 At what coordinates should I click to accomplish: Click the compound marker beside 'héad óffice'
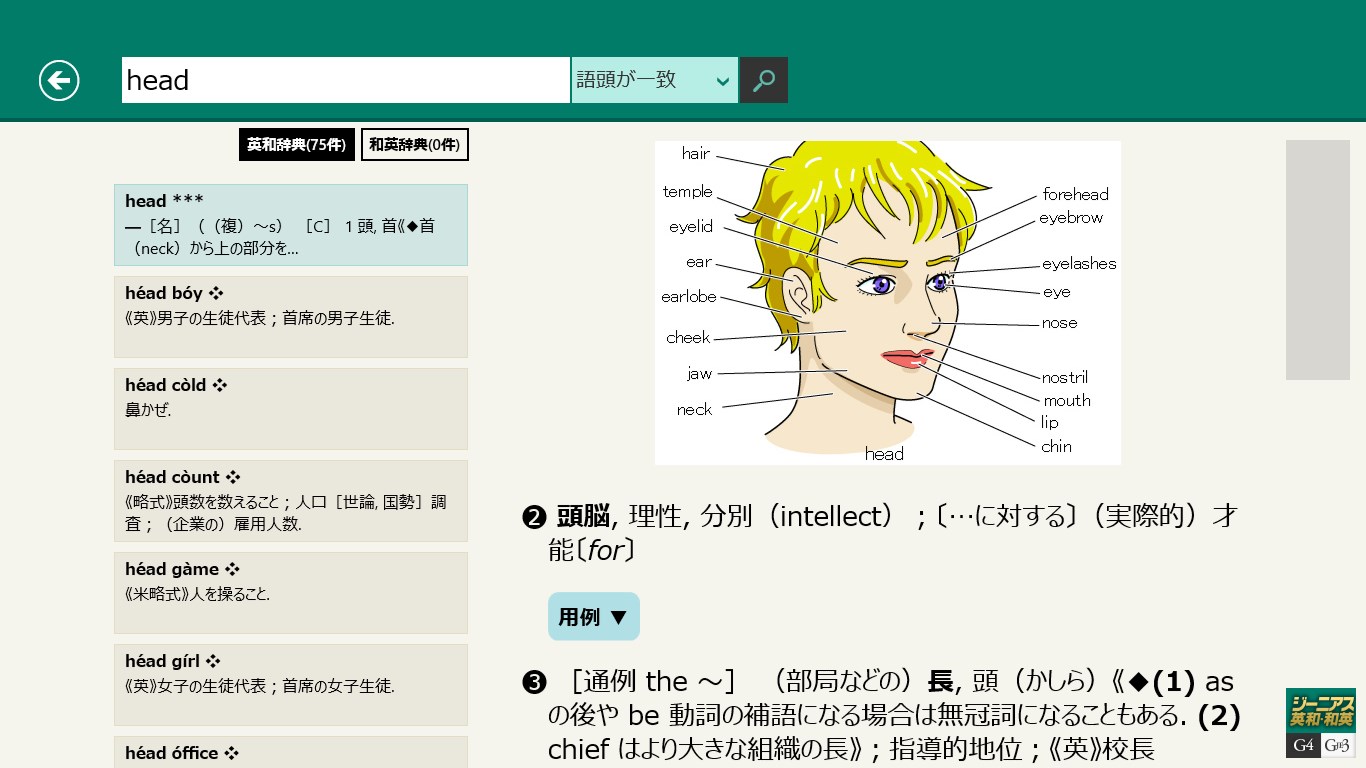click(231, 754)
